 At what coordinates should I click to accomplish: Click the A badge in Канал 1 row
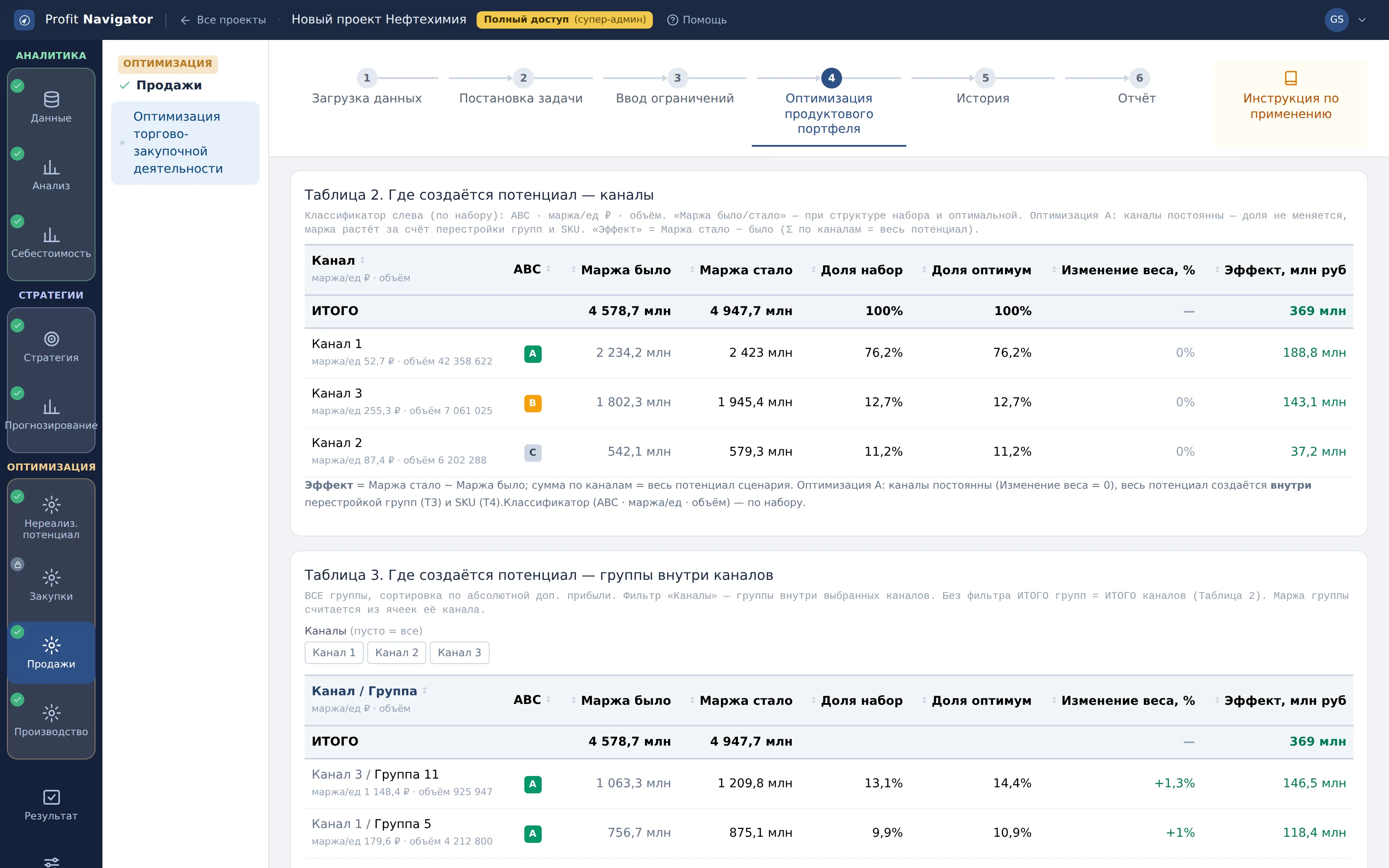tap(533, 354)
